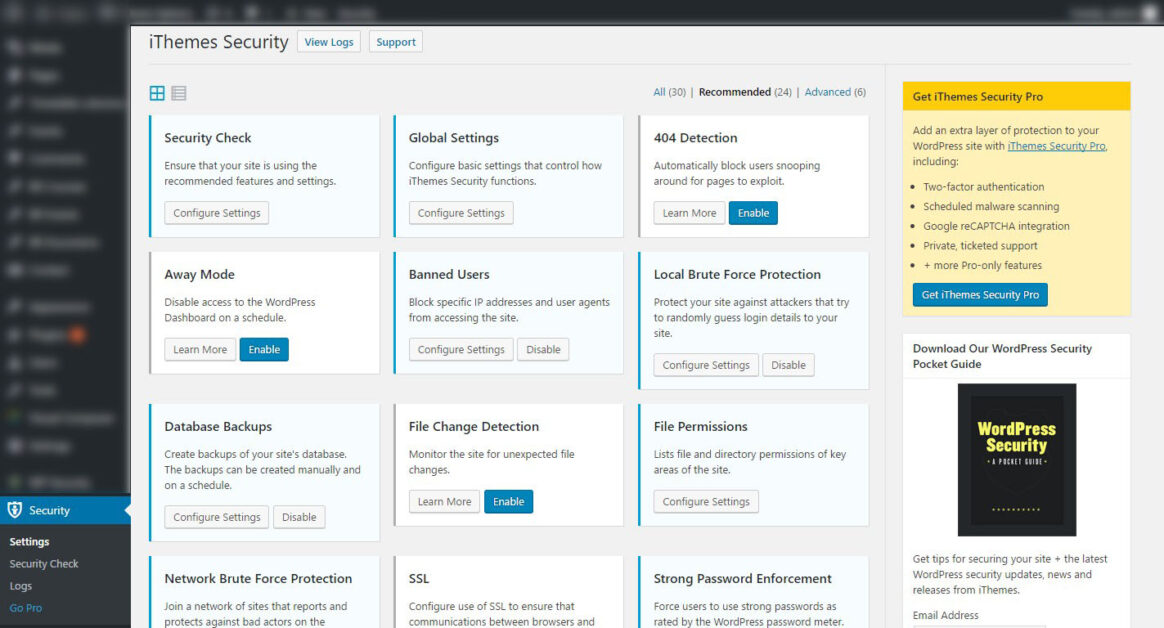
Task: Open View Logs button
Action: click(x=329, y=42)
